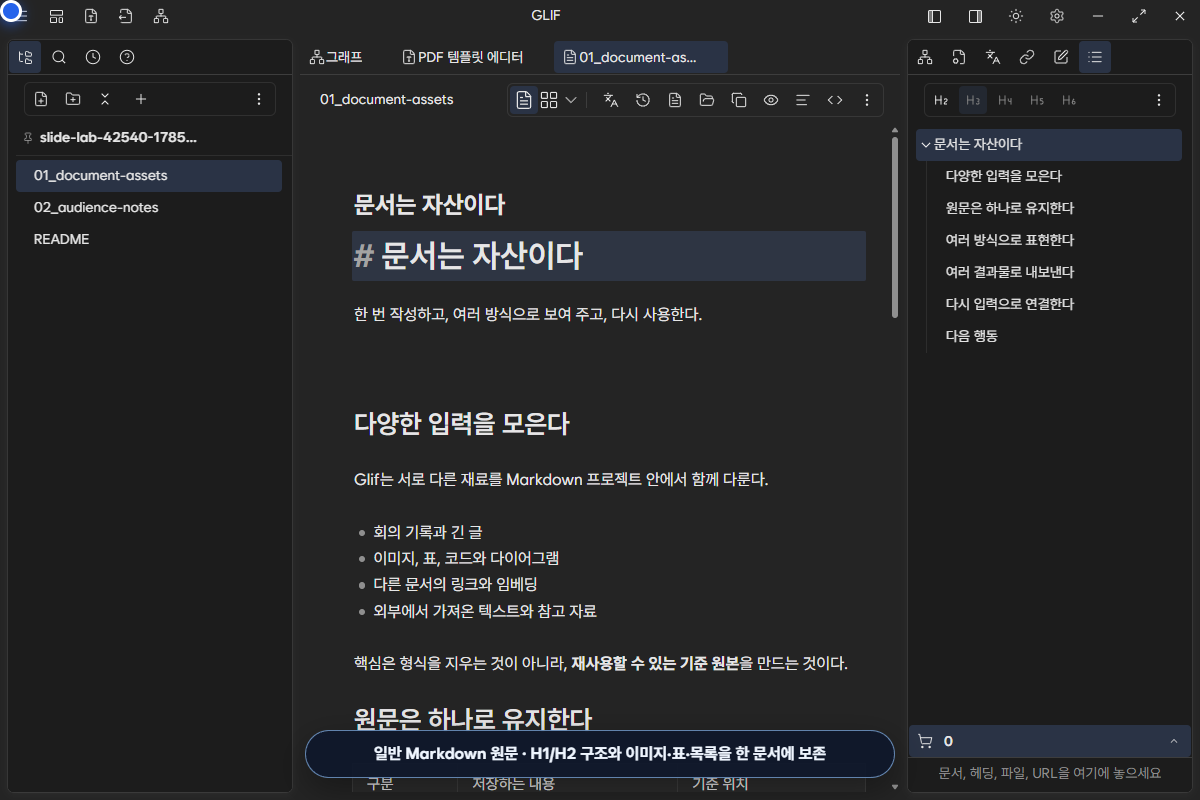
Task: Open the graph hierarchy icon in title bar
Action: pyautogui.click(x=161, y=16)
